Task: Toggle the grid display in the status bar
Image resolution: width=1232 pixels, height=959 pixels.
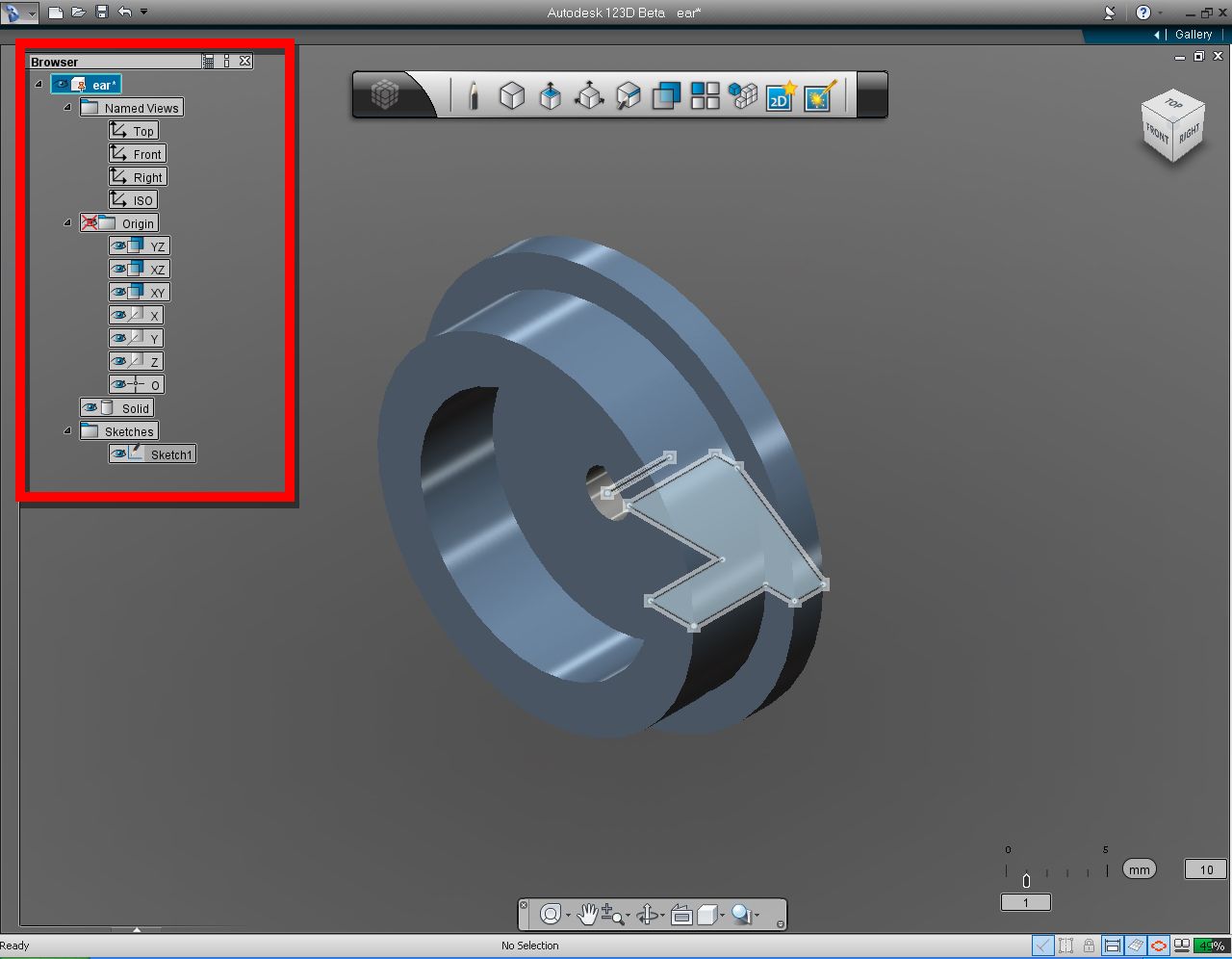Action: tap(1135, 945)
